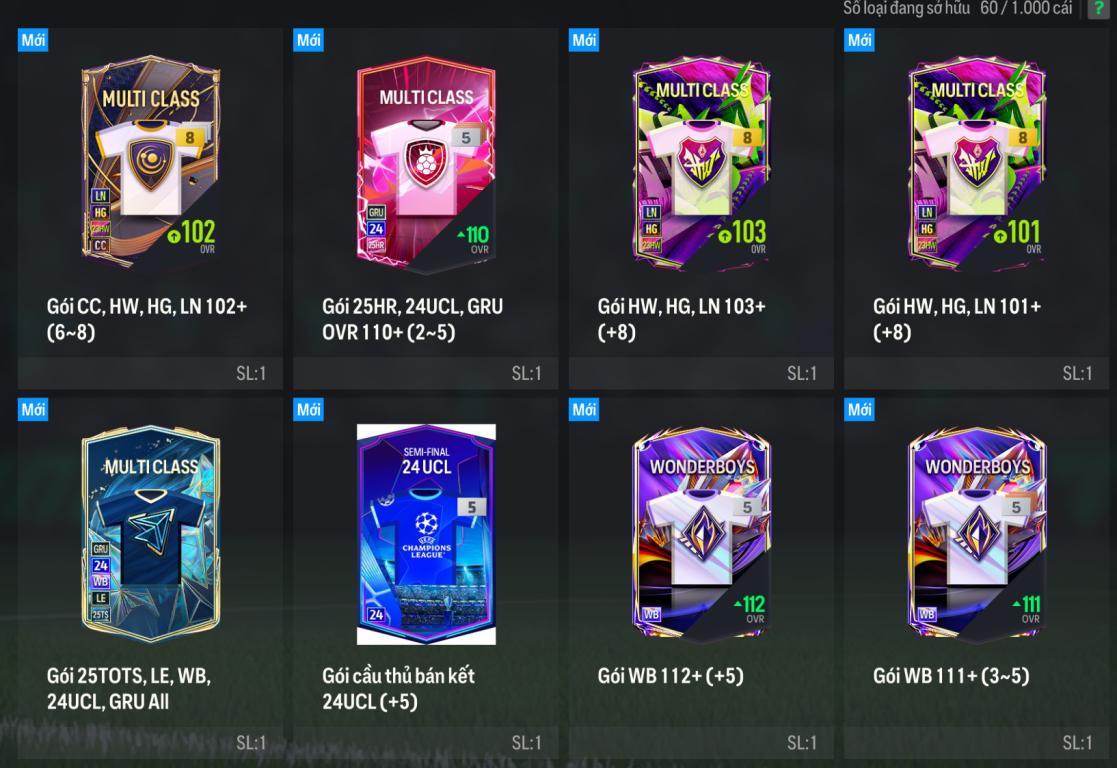Image resolution: width=1117 pixels, height=768 pixels.
Task: Open Gói 25HR, 24UCL, GRU OVR 110+ pack
Action: (412, 319)
